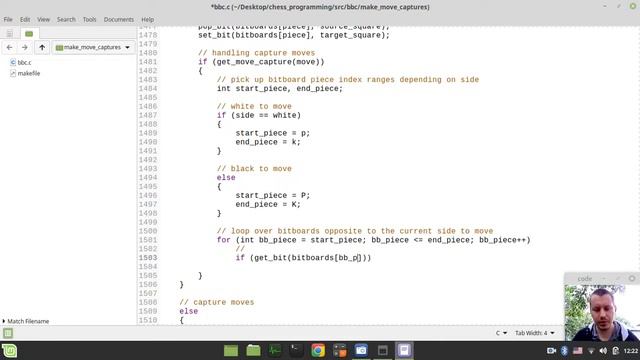Go back in file browser history
Viewport: 640px width, 360px height.
(9, 47)
